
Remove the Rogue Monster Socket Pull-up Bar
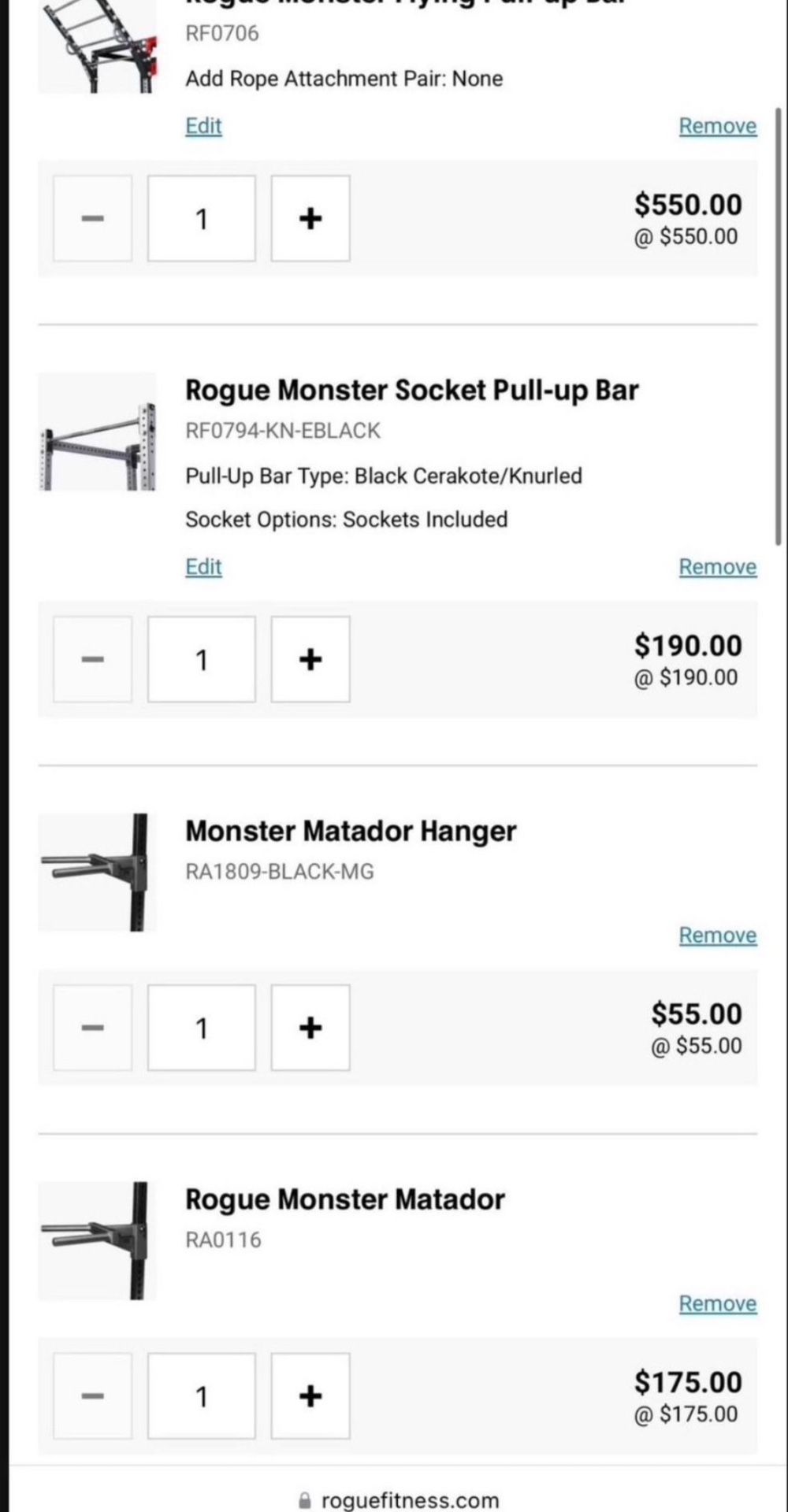717,567
